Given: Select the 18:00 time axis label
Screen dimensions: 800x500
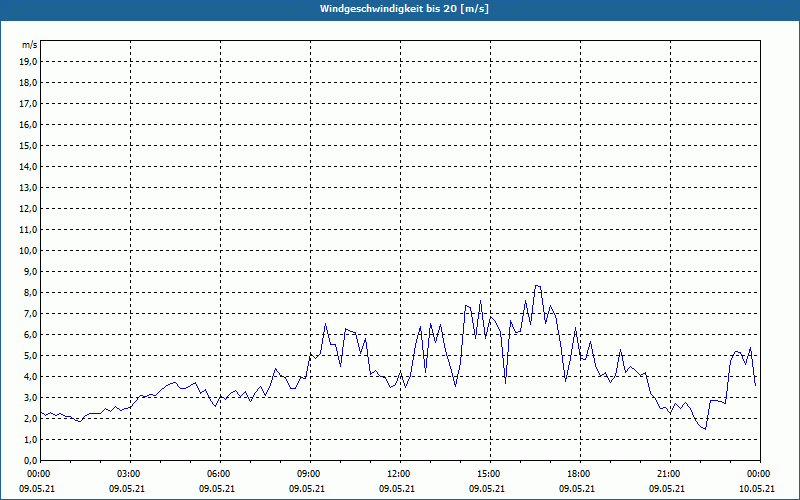Looking at the screenshot, I should click(579, 474).
